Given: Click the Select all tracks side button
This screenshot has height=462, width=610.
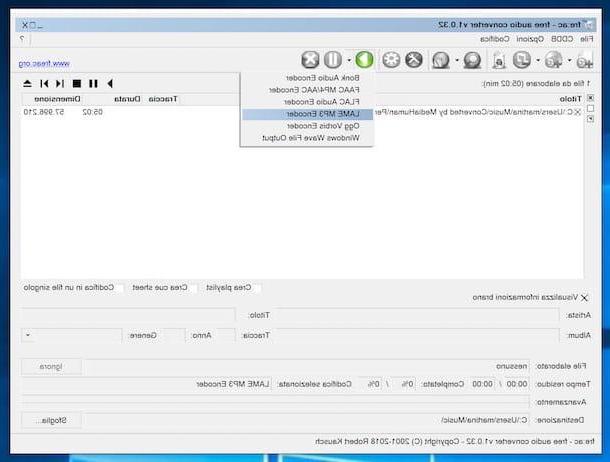Looking at the screenshot, I should pos(591,98).
